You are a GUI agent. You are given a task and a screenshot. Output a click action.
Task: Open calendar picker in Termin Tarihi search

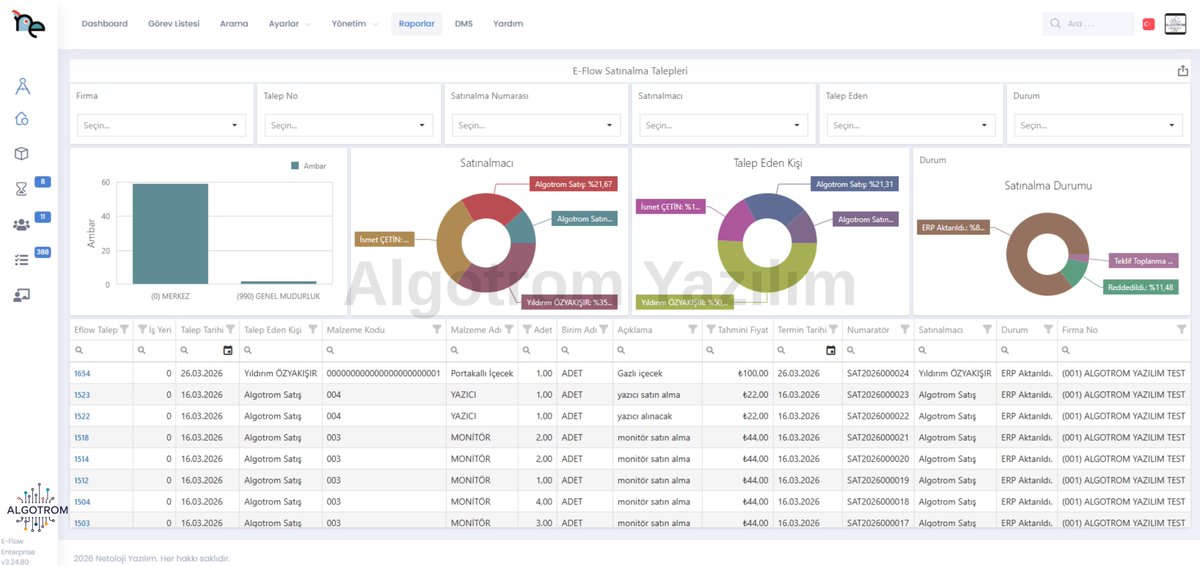tap(830, 350)
